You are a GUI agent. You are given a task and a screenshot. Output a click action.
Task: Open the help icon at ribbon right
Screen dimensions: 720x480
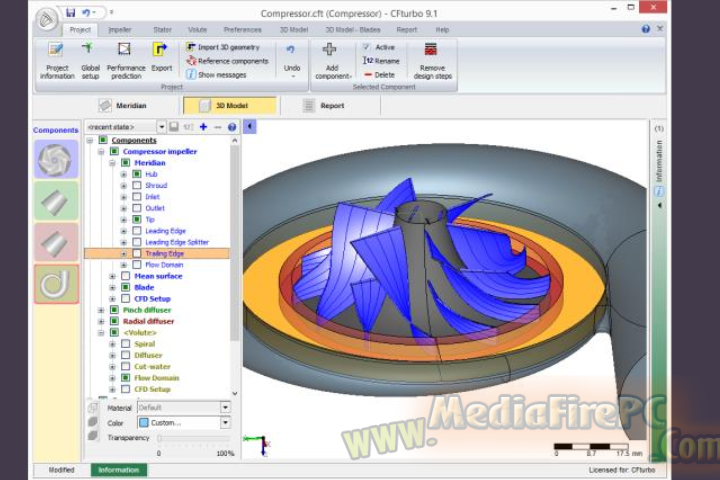(646, 29)
